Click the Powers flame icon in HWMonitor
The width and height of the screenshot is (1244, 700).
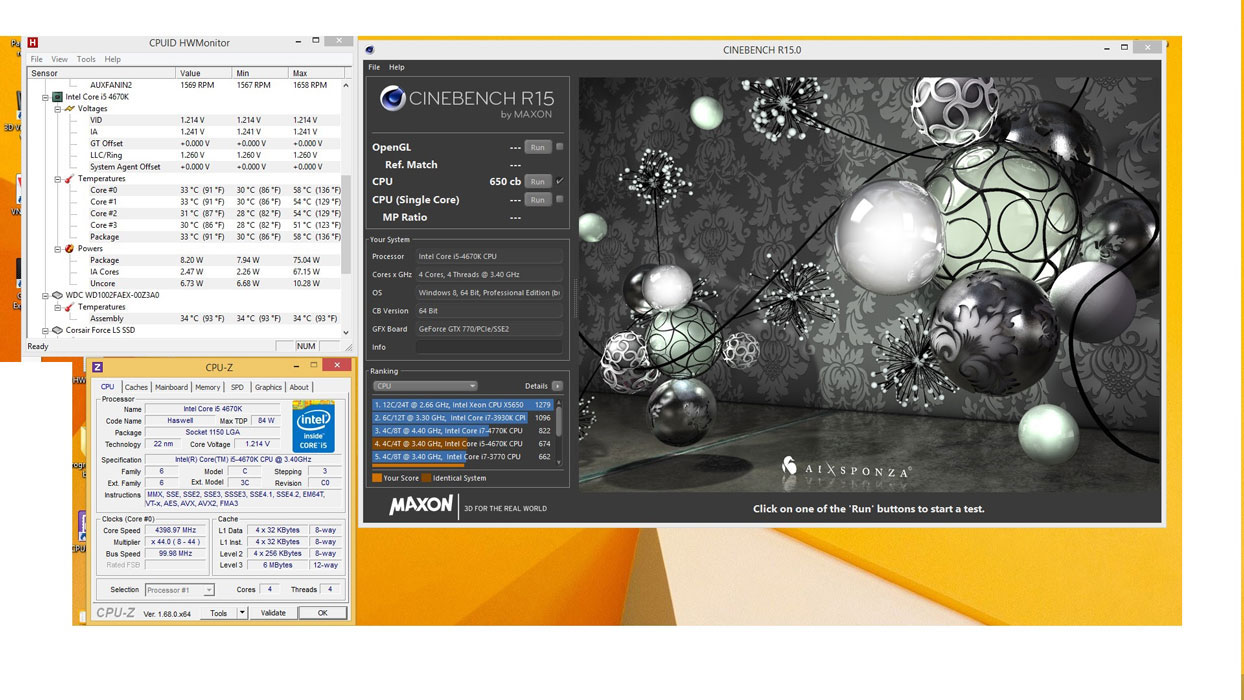[x=69, y=249]
